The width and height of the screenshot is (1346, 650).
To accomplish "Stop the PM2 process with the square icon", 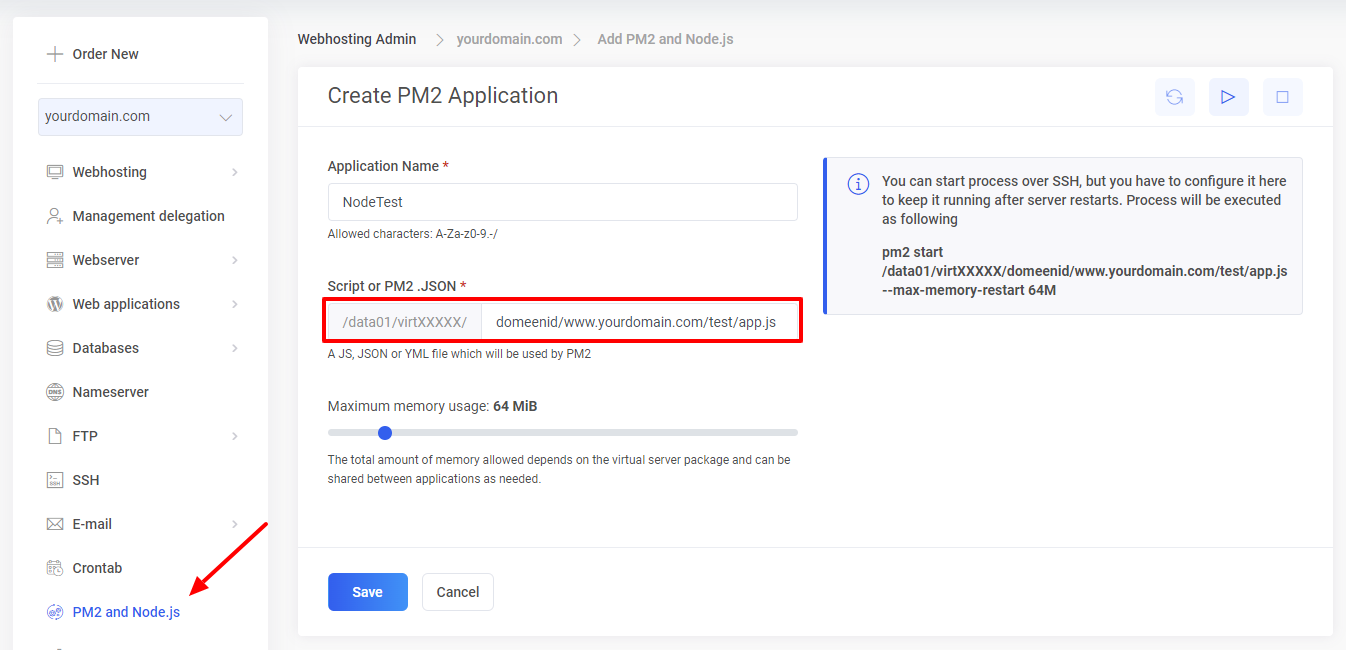I will 1283,96.
